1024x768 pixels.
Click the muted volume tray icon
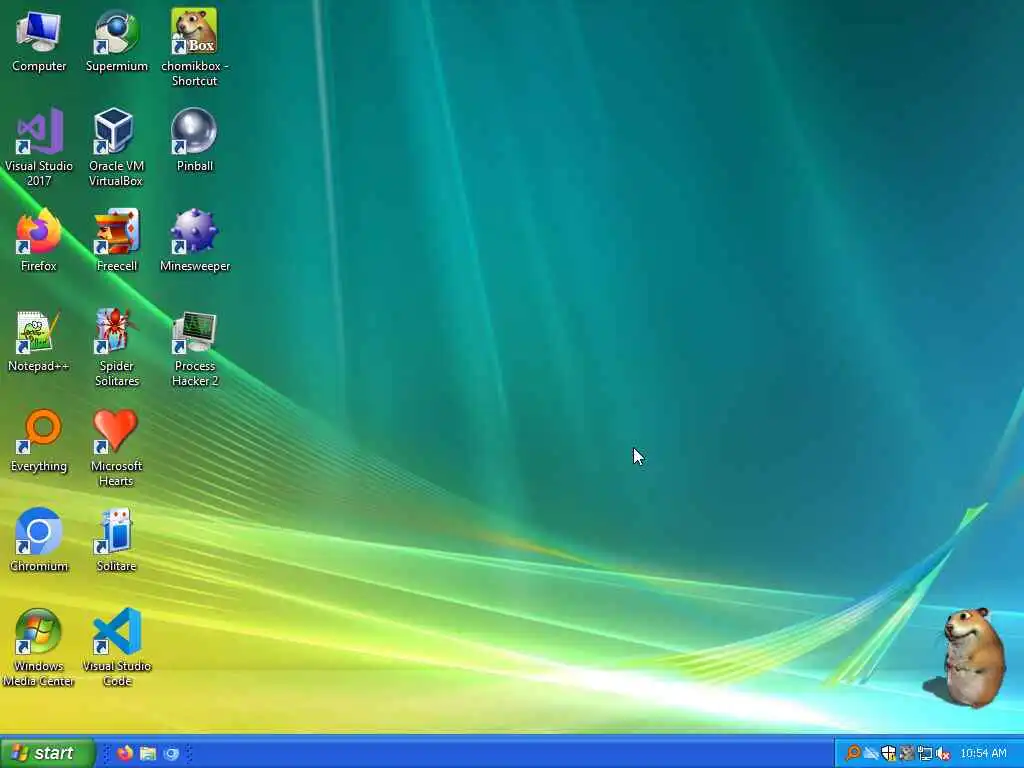tap(942, 754)
